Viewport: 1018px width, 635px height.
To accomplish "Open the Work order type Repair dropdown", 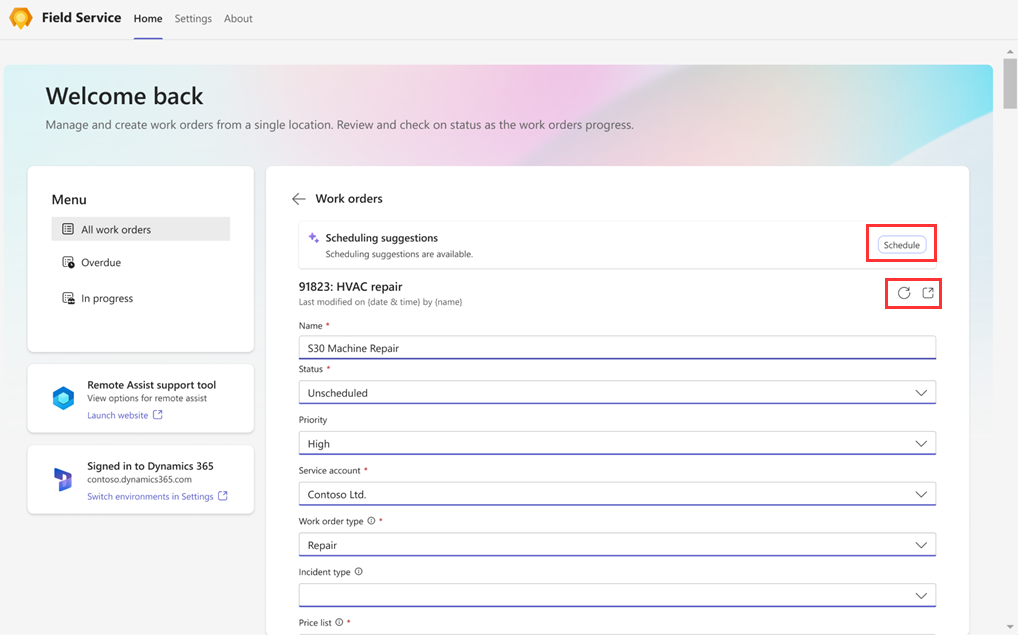I will point(617,544).
